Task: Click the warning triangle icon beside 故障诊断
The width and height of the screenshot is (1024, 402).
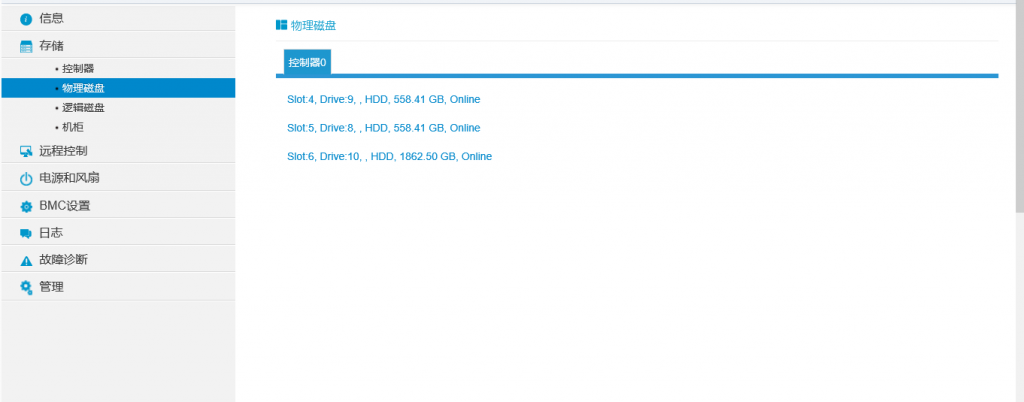Action: 26,260
